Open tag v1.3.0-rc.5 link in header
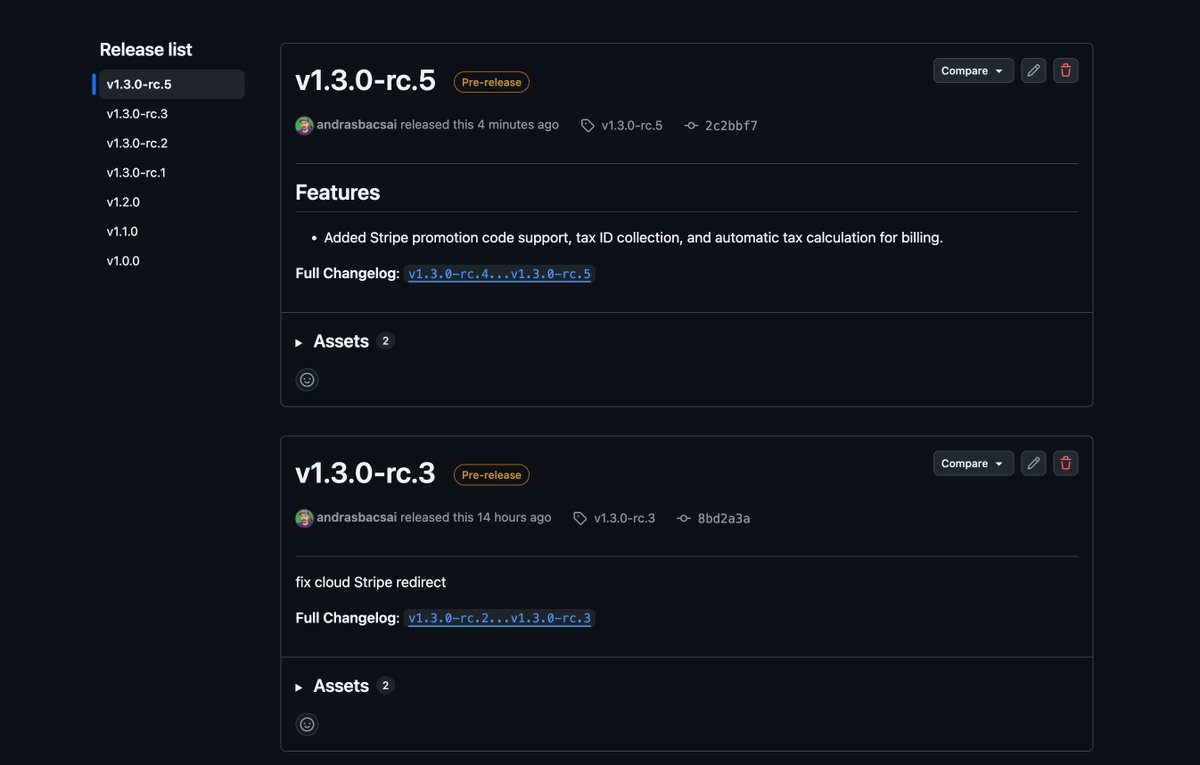Screen dimensions: 1200x765 click(x=632, y=126)
